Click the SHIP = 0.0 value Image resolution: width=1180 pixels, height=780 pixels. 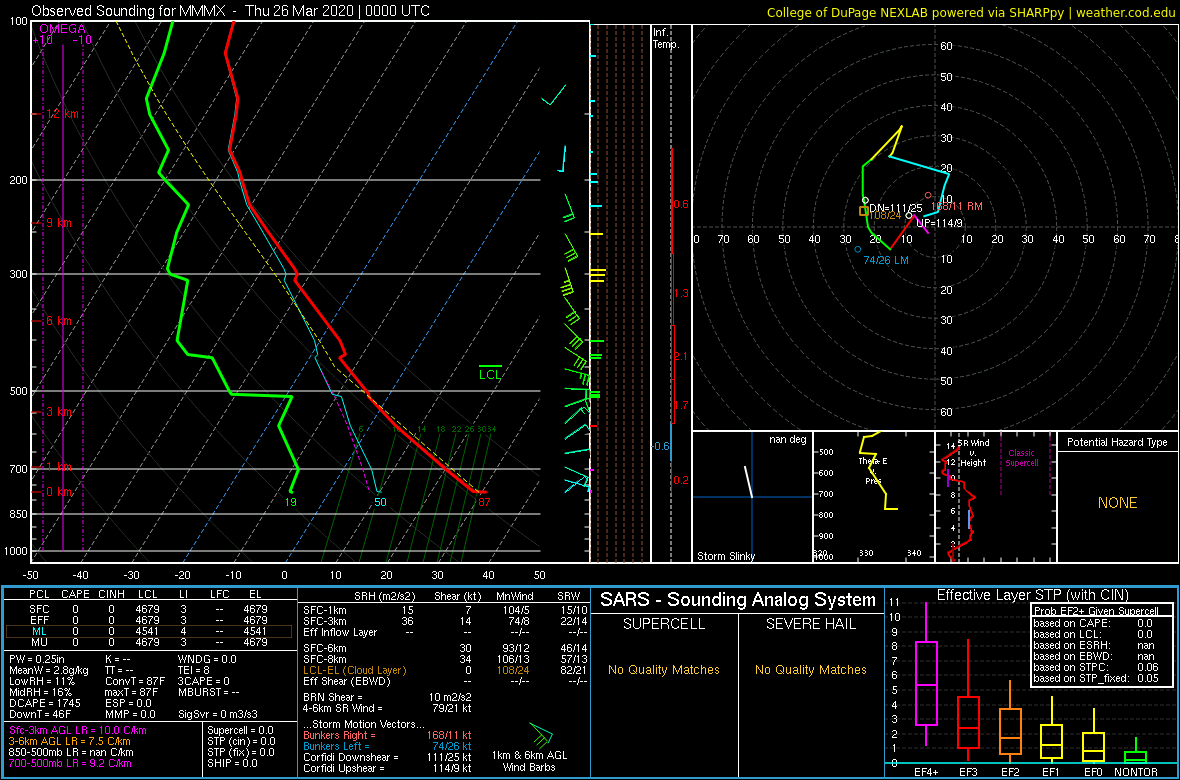233,763
